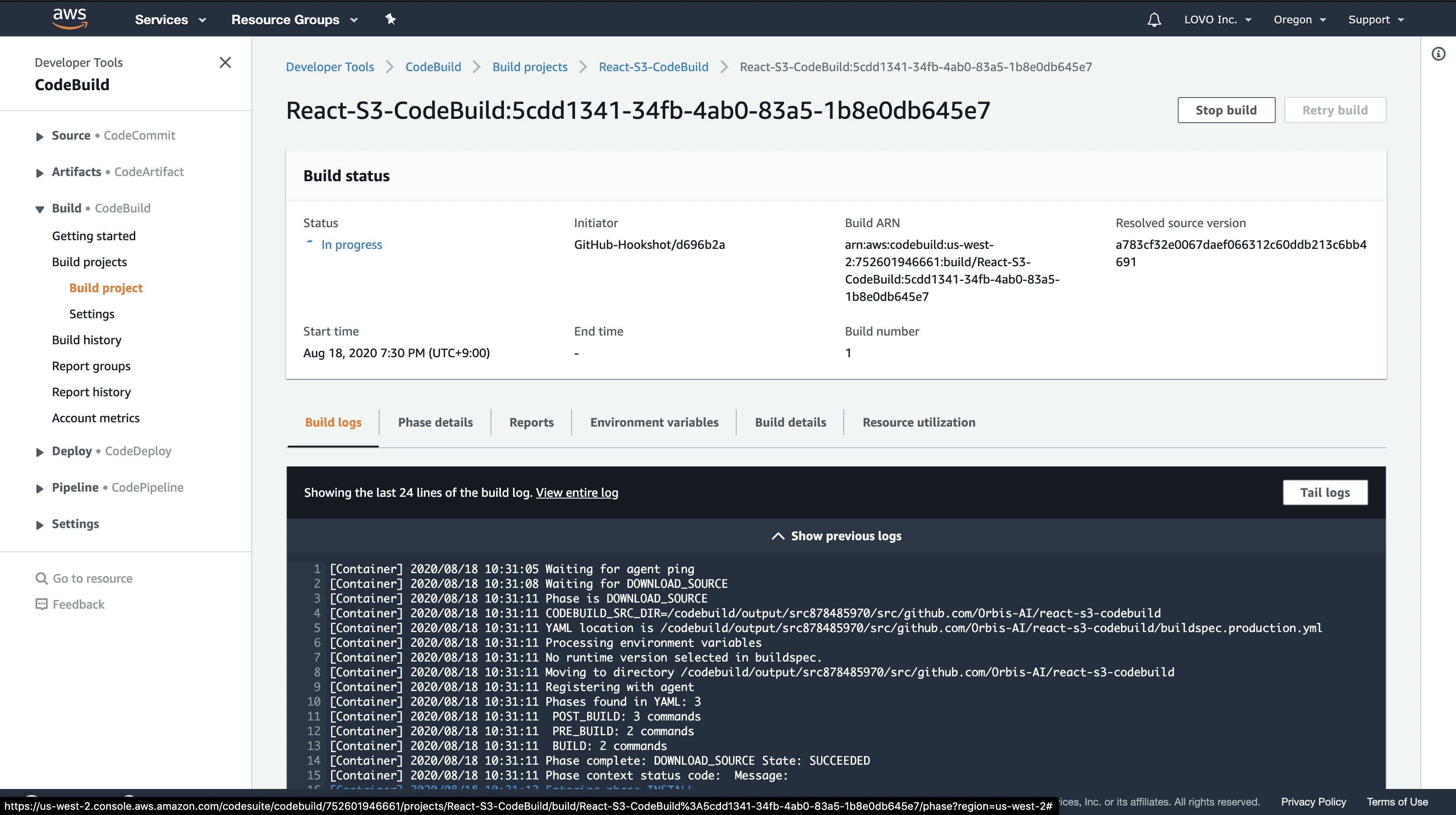Click Developer Tools breadcrumb link
The image size is (1456, 815).
click(x=329, y=67)
